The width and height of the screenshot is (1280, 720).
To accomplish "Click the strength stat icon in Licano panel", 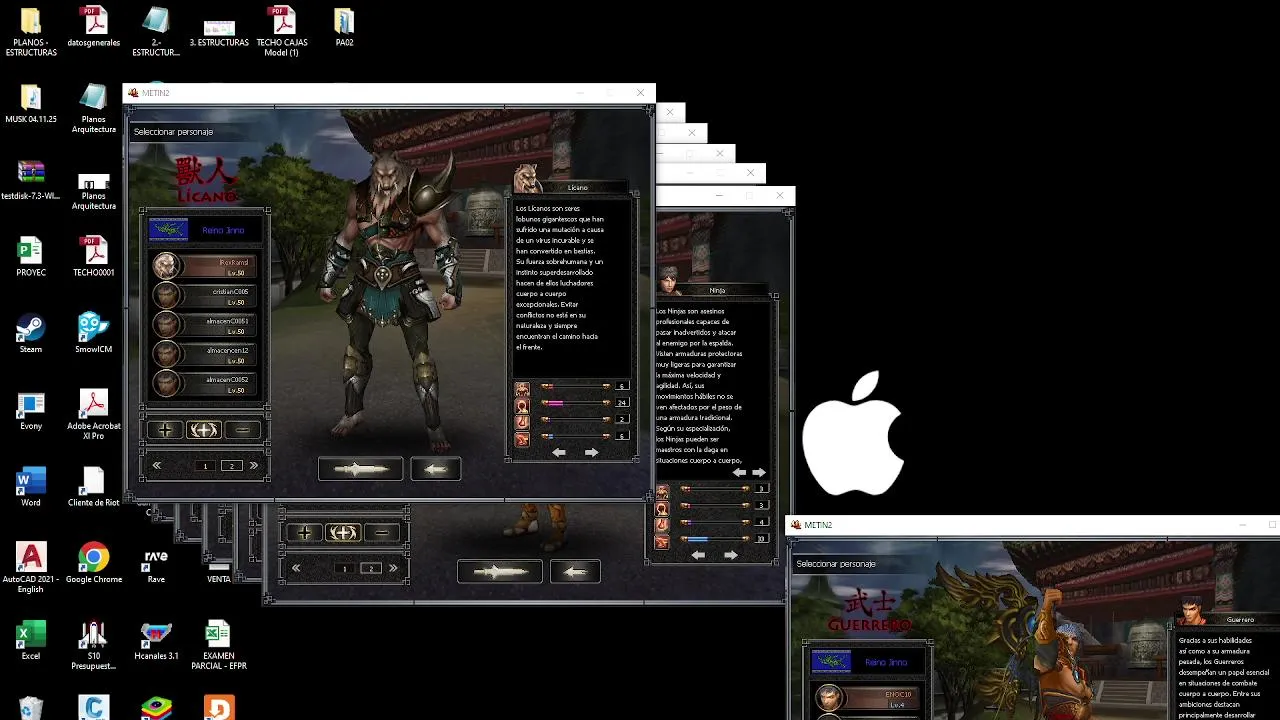I will point(522,422).
